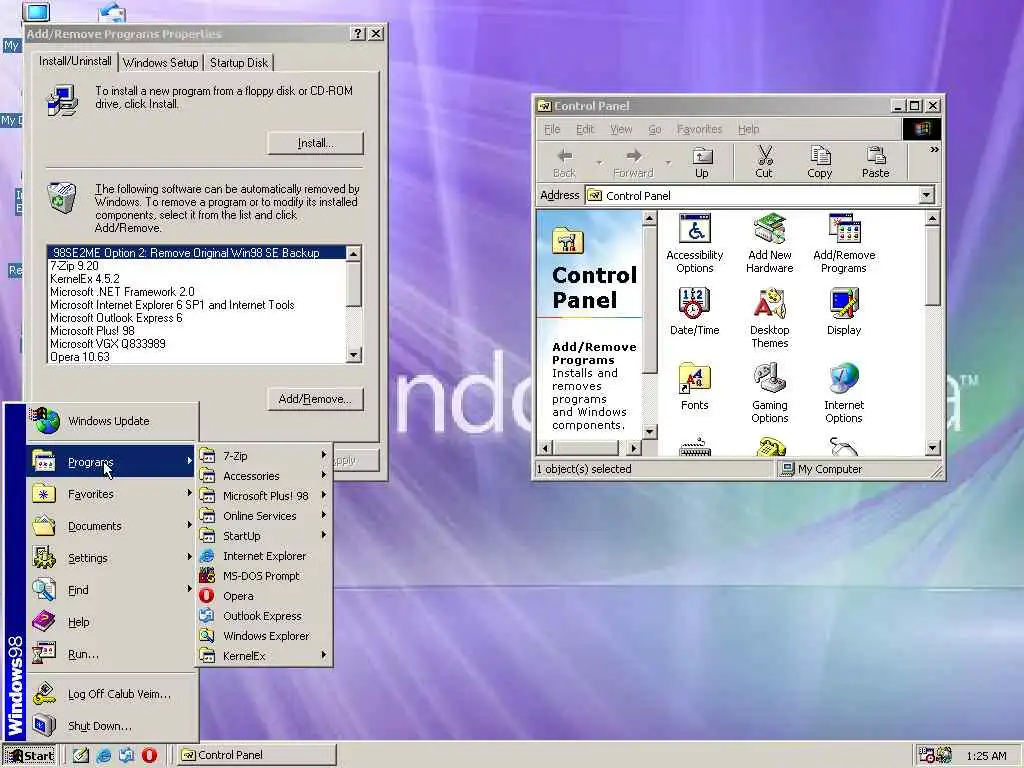Open the Fonts folder icon

tap(694, 387)
